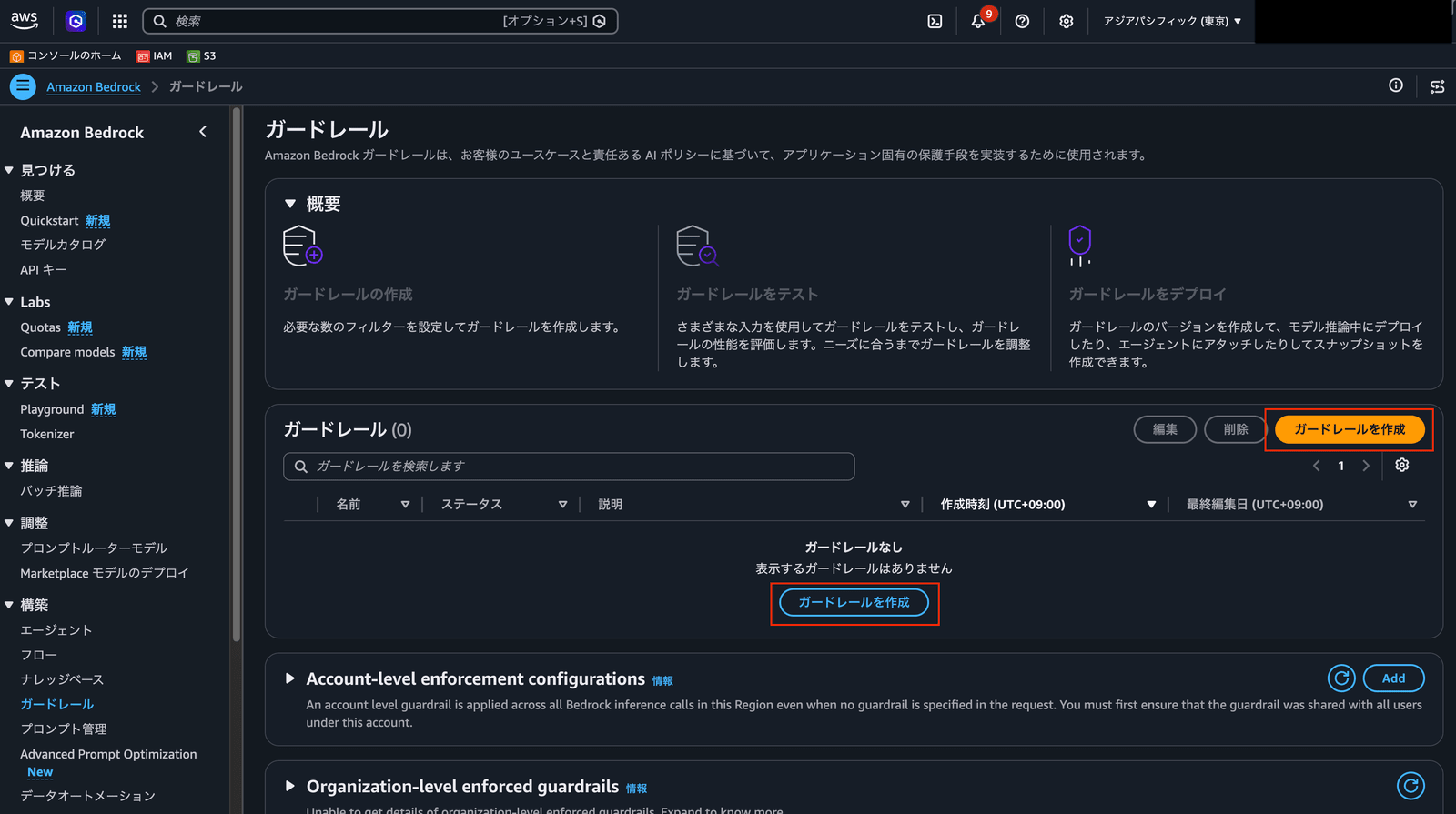The width and height of the screenshot is (1456, 814).
Task: Open the info panel icon
Action: pyautogui.click(x=1396, y=85)
